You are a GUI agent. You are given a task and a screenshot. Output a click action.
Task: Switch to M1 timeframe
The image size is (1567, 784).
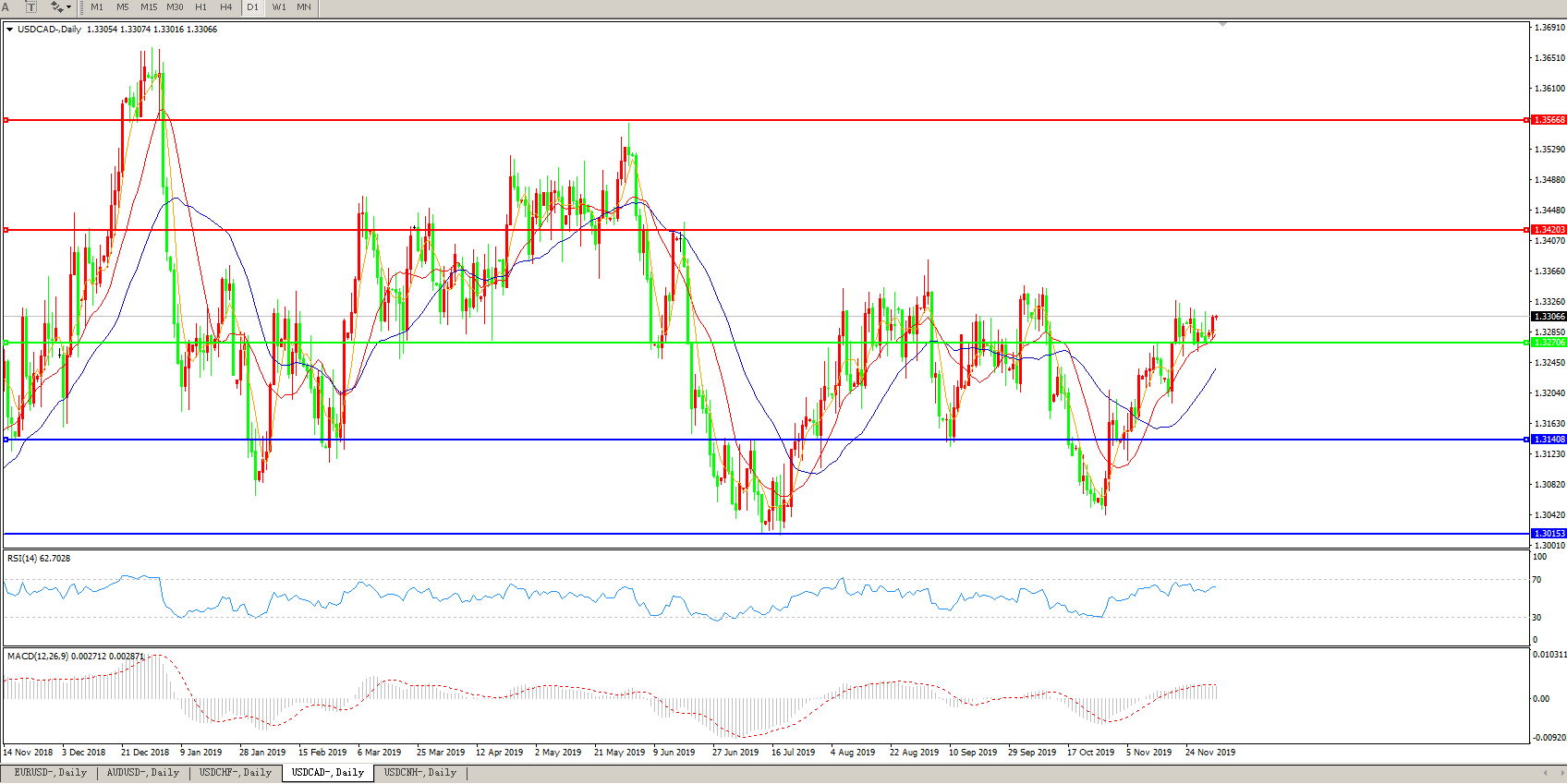pyautogui.click(x=97, y=7)
